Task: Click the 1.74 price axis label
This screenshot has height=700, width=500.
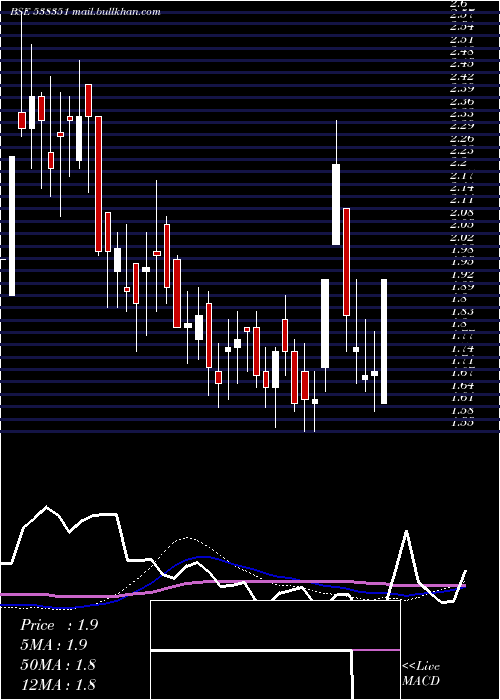Action: pyautogui.click(x=461, y=349)
